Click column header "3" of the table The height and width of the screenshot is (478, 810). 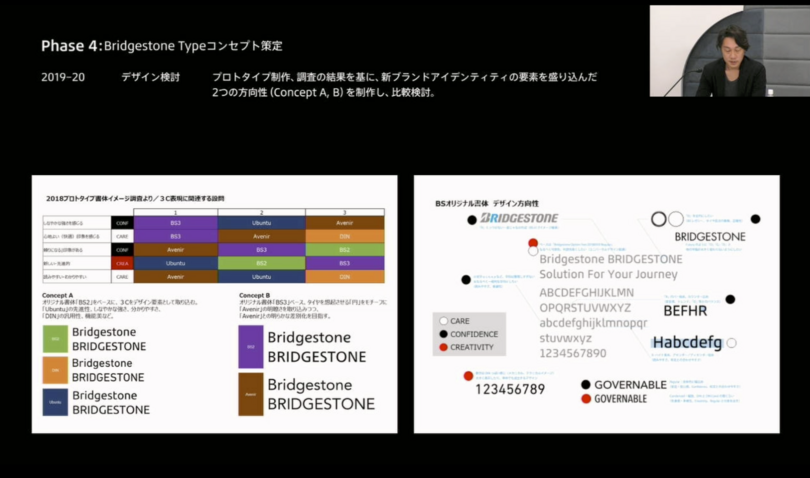click(x=345, y=212)
